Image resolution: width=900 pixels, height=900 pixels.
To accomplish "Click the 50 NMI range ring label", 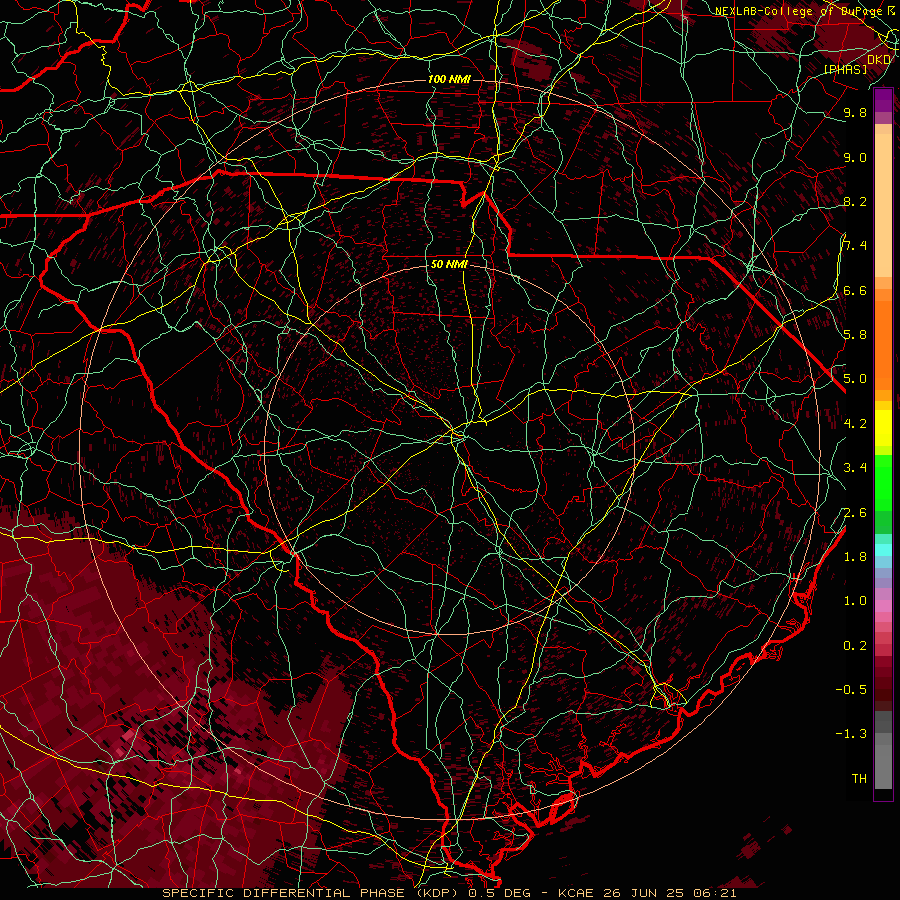I will [x=449, y=264].
